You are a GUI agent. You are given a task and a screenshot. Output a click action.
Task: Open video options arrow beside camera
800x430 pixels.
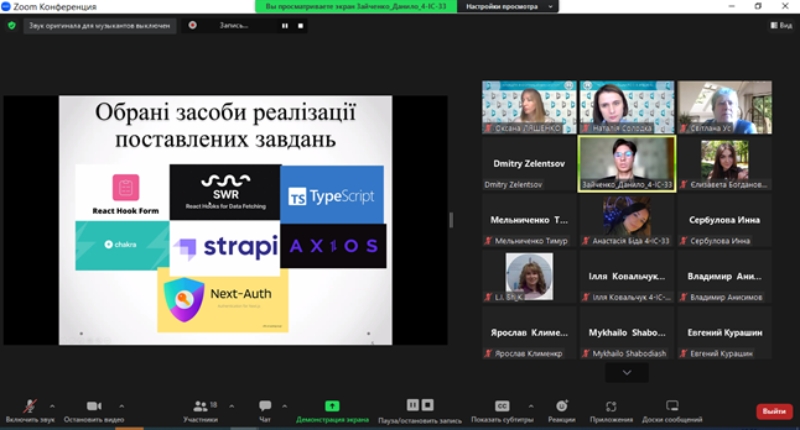(121, 406)
